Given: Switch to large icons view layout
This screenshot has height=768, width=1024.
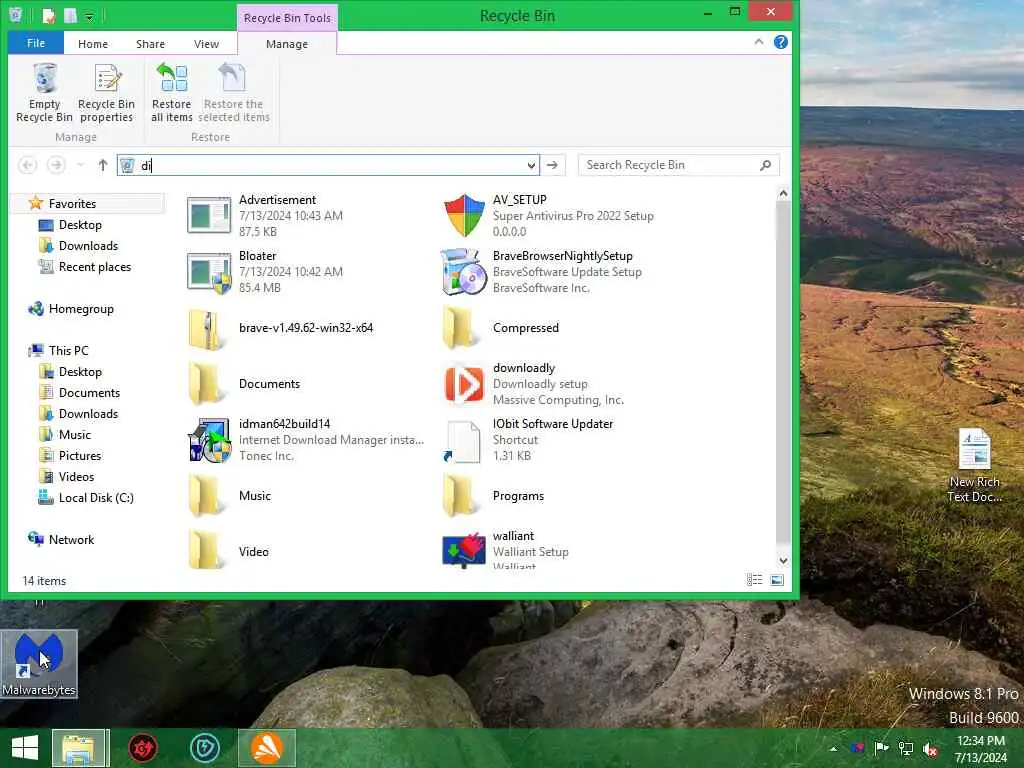Looking at the screenshot, I should pyautogui.click(x=777, y=580).
